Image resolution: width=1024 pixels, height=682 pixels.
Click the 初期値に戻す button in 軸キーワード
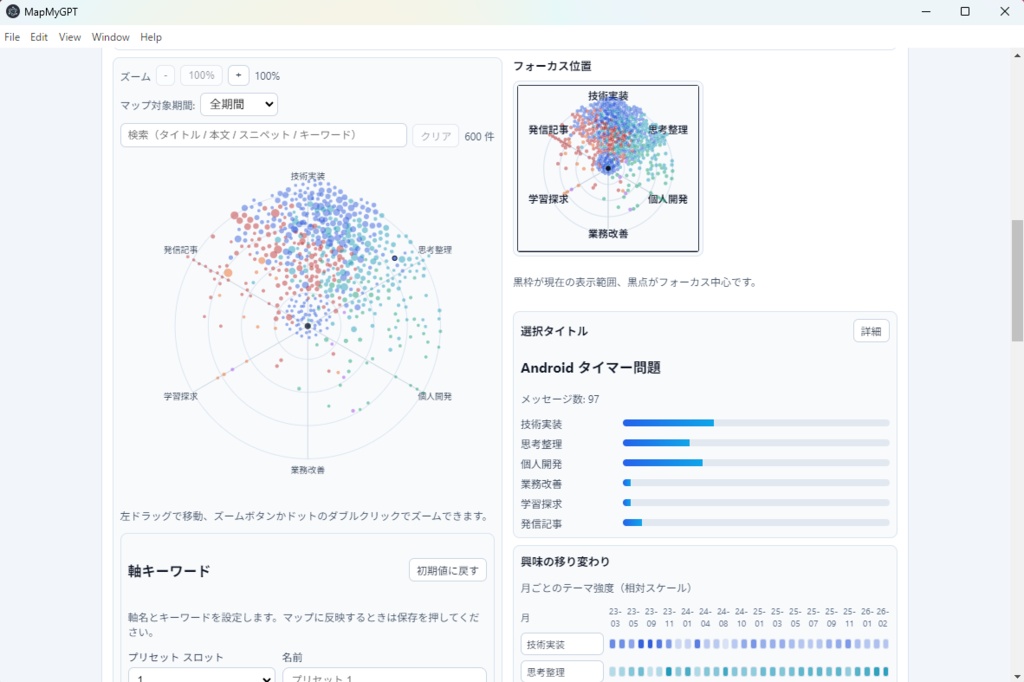pyautogui.click(x=447, y=569)
